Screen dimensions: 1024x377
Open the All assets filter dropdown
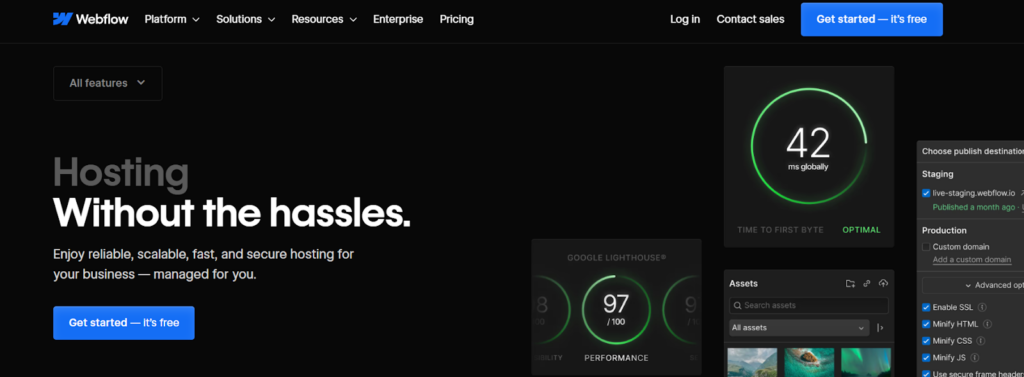(799, 328)
